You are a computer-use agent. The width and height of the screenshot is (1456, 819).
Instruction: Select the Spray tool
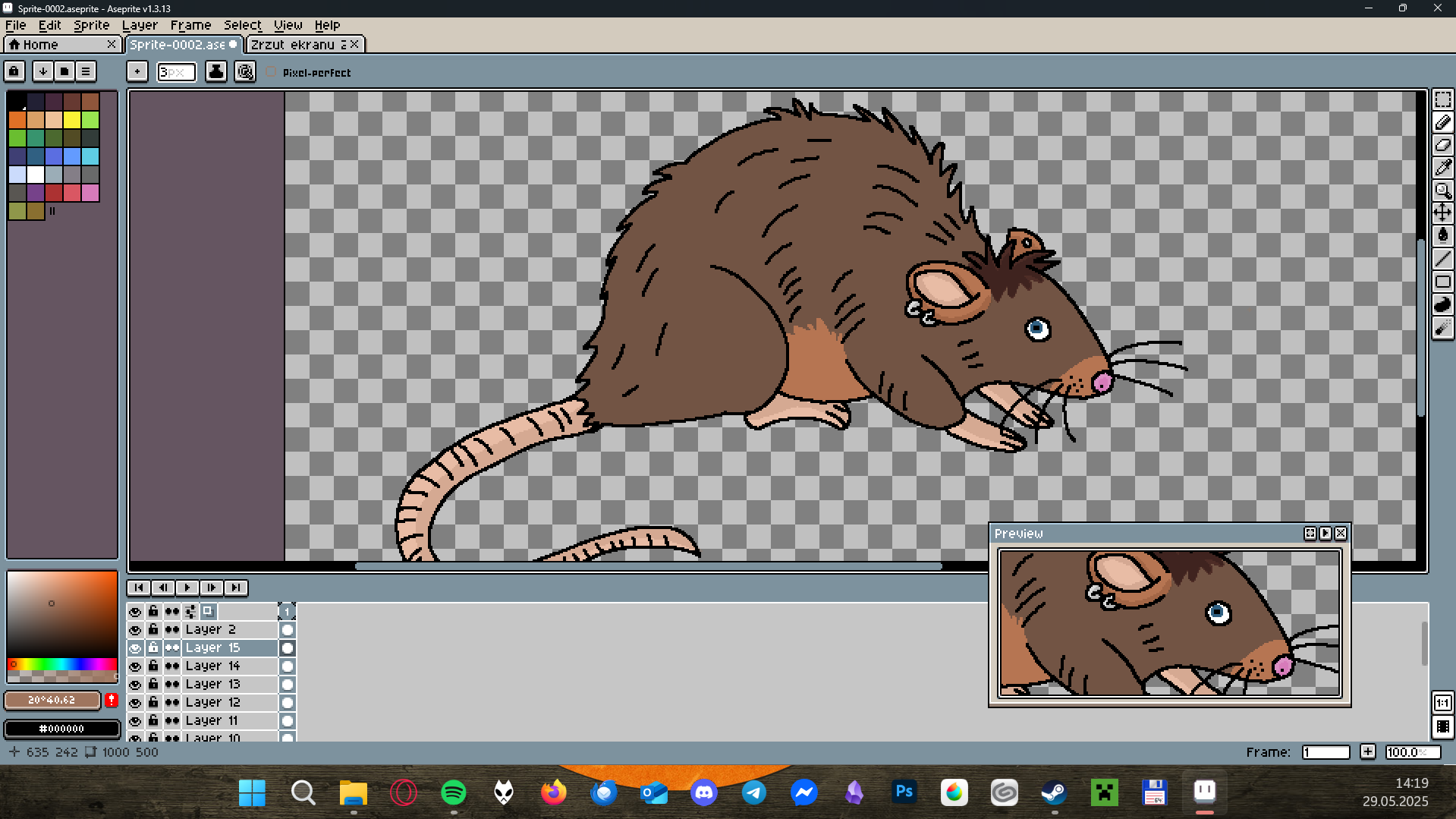1442,327
